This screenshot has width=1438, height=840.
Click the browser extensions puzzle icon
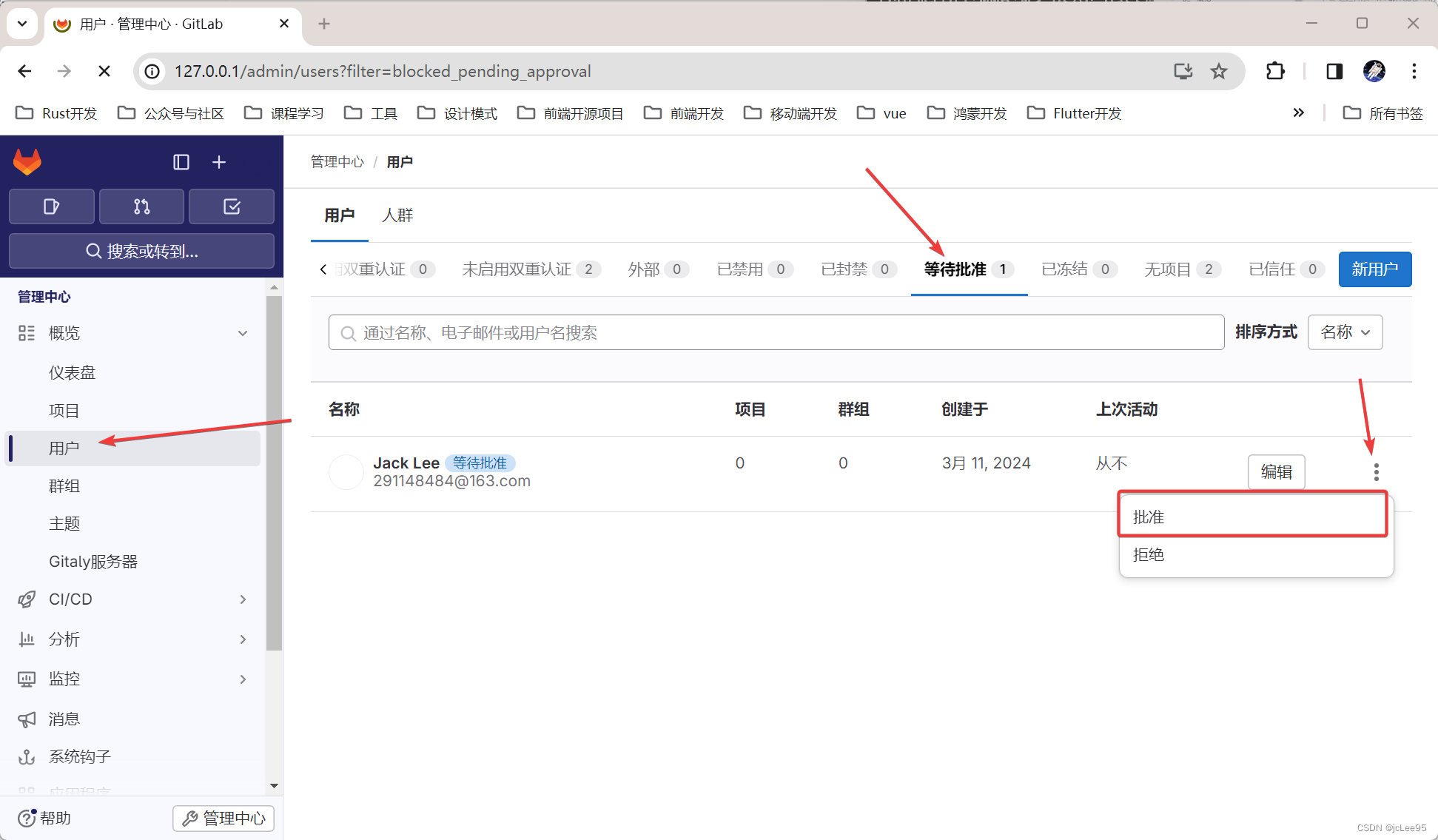(1275, 71)
